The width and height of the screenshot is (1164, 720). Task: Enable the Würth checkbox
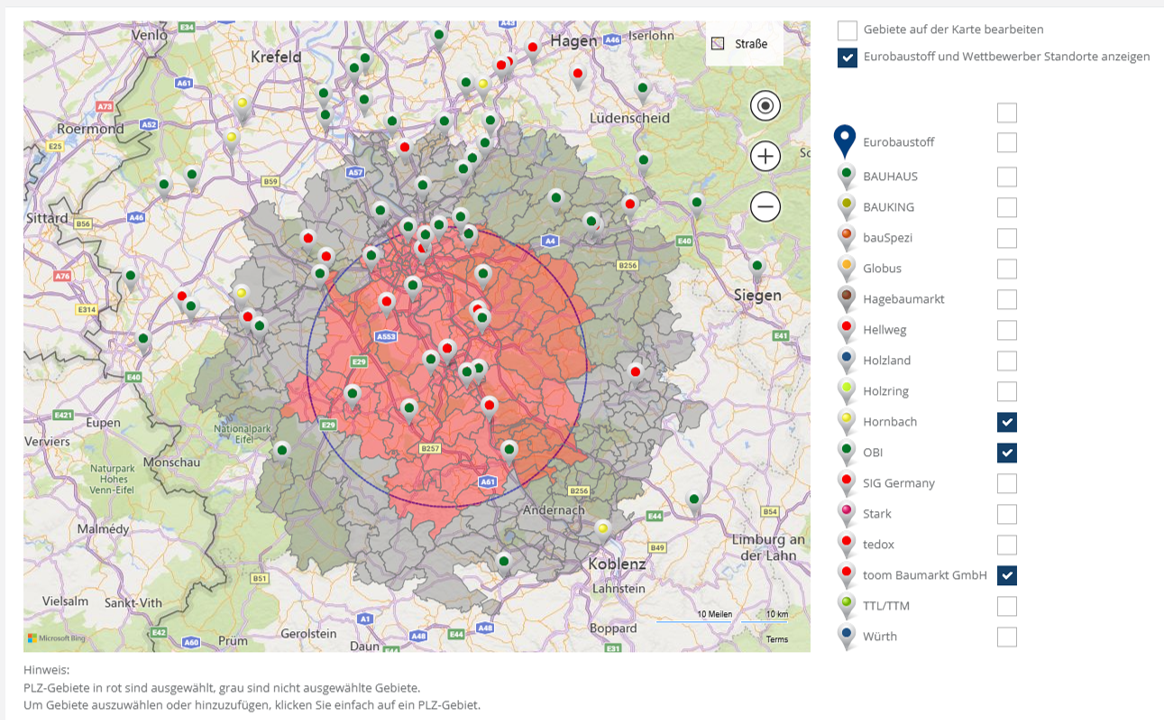(1007, 637)
